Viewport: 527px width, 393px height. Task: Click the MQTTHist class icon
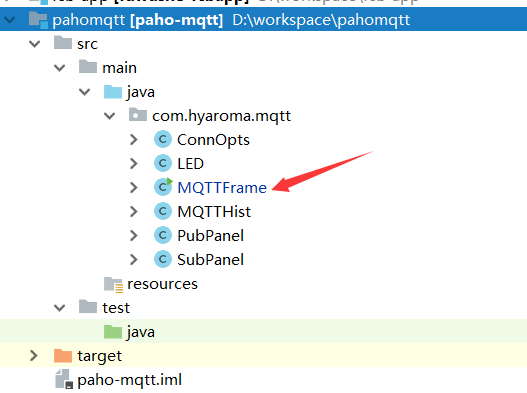coord(163,211)
